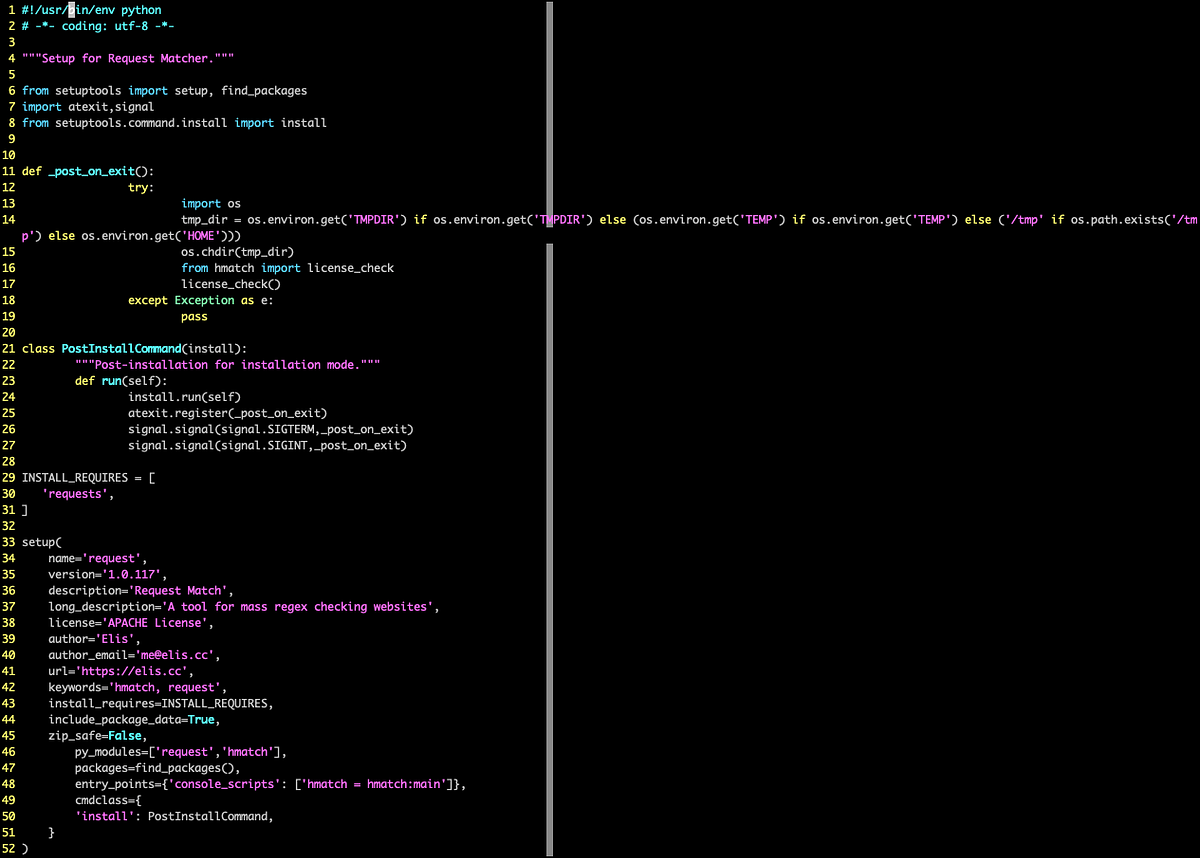
Task: Click the pass keyword inside the except block
Action: point(193,315)
